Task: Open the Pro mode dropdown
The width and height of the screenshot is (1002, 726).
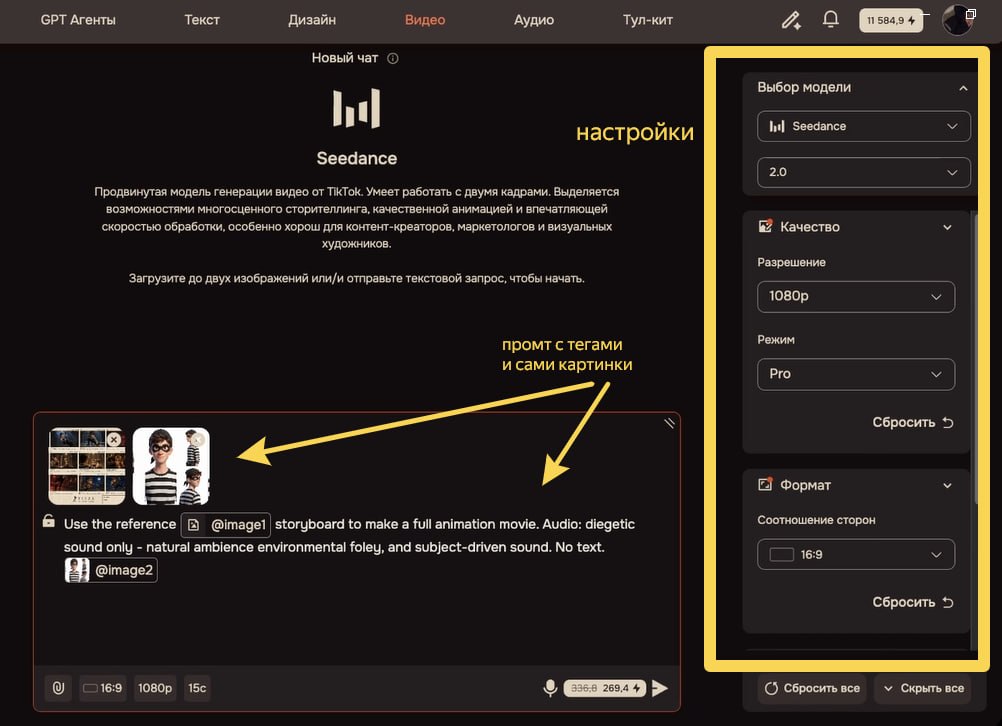Action: click(x=856, y=374)
